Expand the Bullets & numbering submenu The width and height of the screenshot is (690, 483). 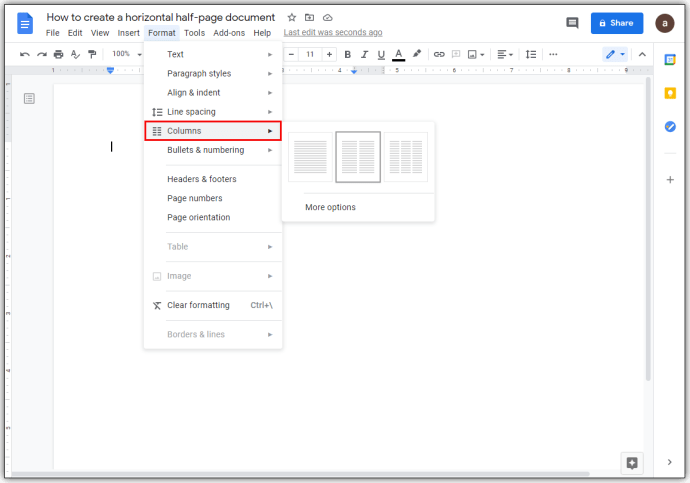[213, 150]
